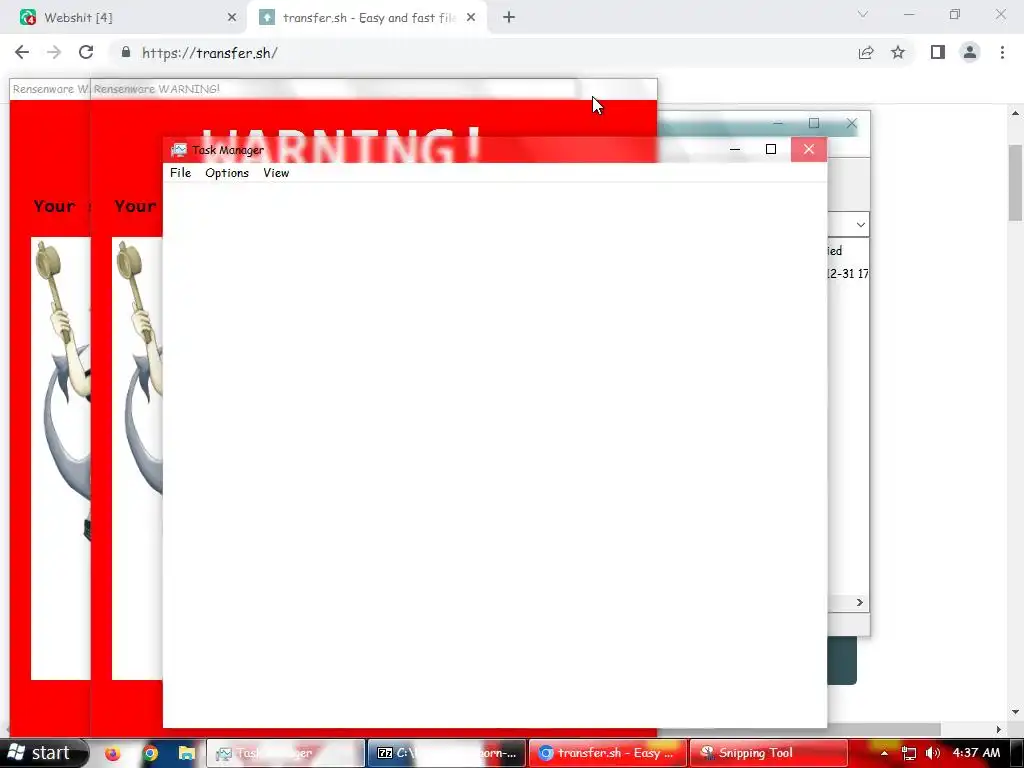Click the right scroll arrow in background window

pyautogui.click(x=859, y=602)
